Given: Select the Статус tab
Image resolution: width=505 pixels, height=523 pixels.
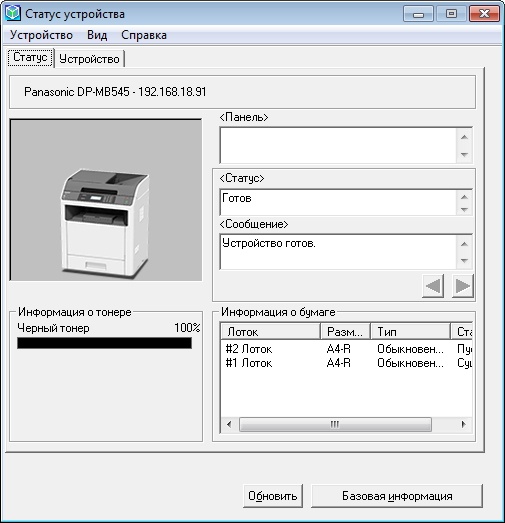Looking at the screenshot, I should pos(30,57).
